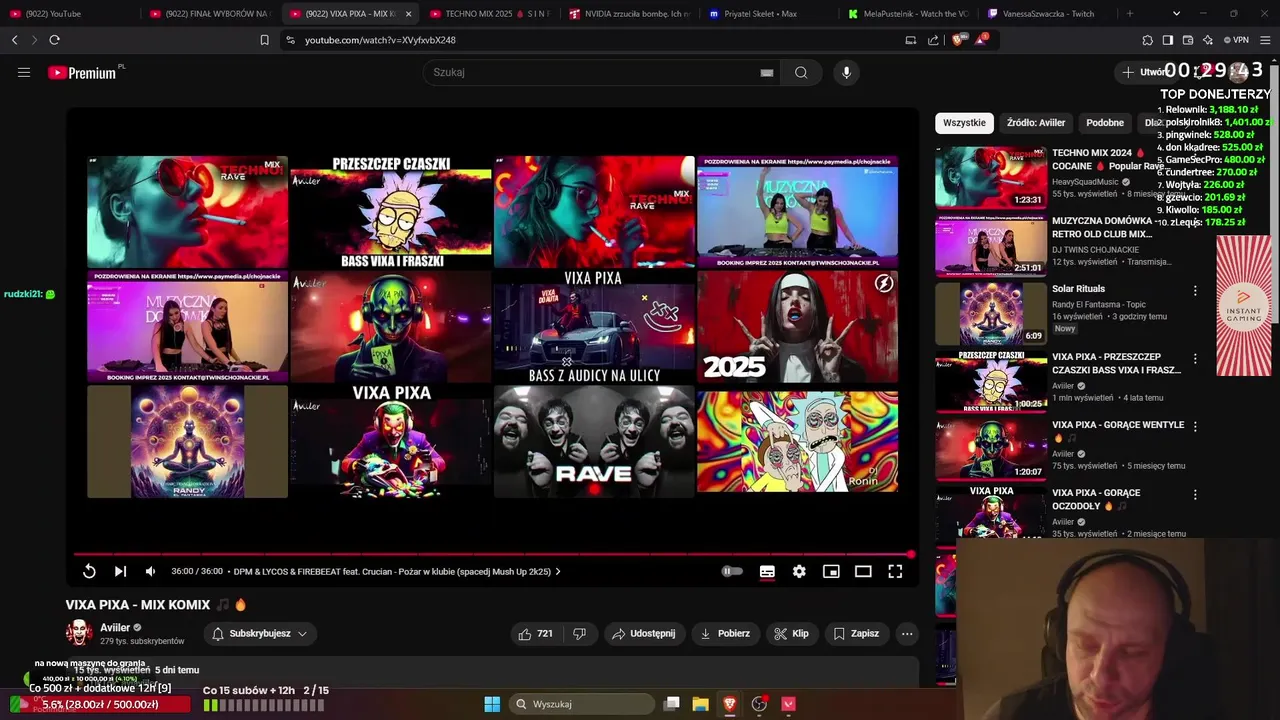
Task: Open MUZYCZNA DOMÓWKA sidebar video
Action: point(991,245)
